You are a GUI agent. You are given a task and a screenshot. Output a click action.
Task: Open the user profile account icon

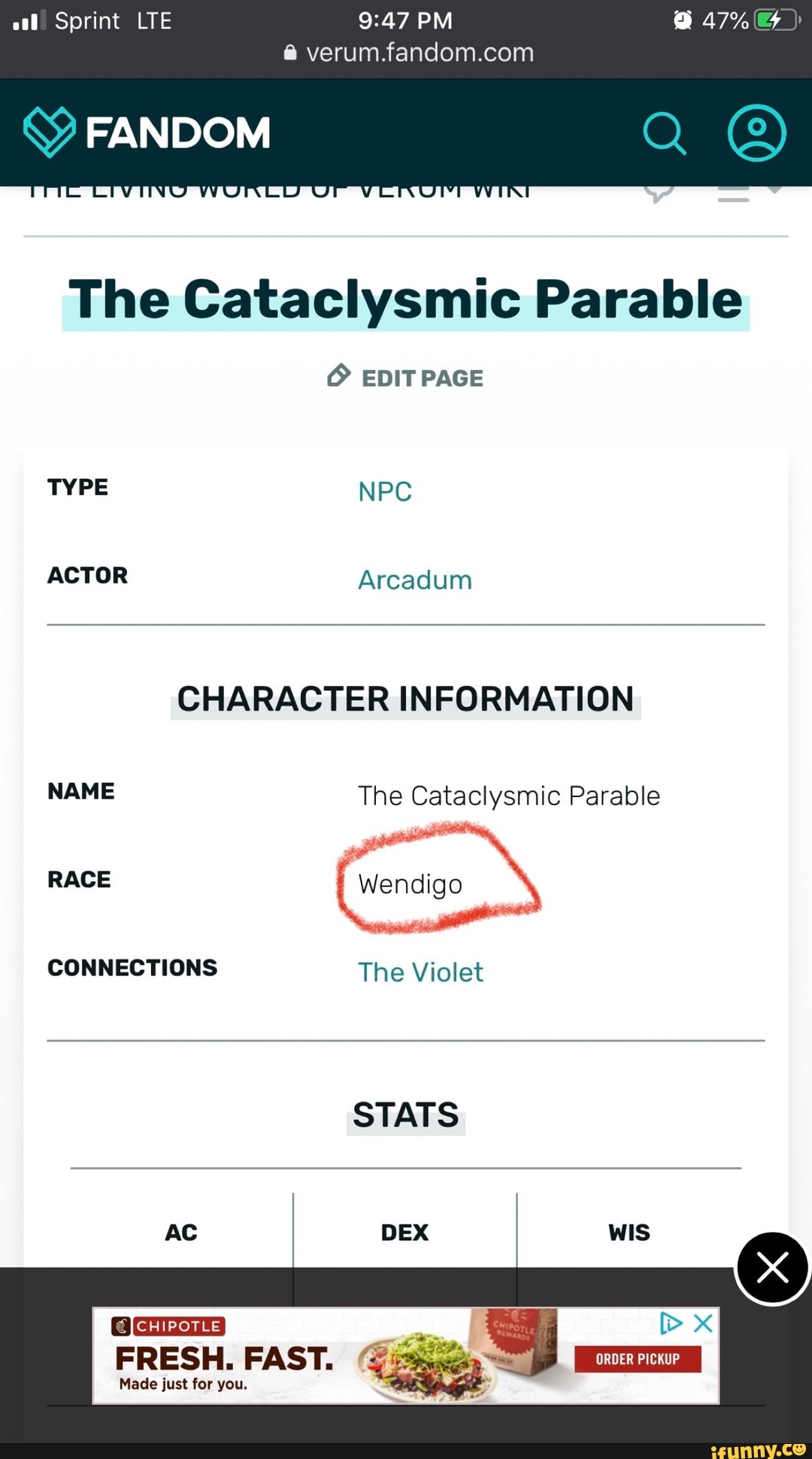[756, 133]
